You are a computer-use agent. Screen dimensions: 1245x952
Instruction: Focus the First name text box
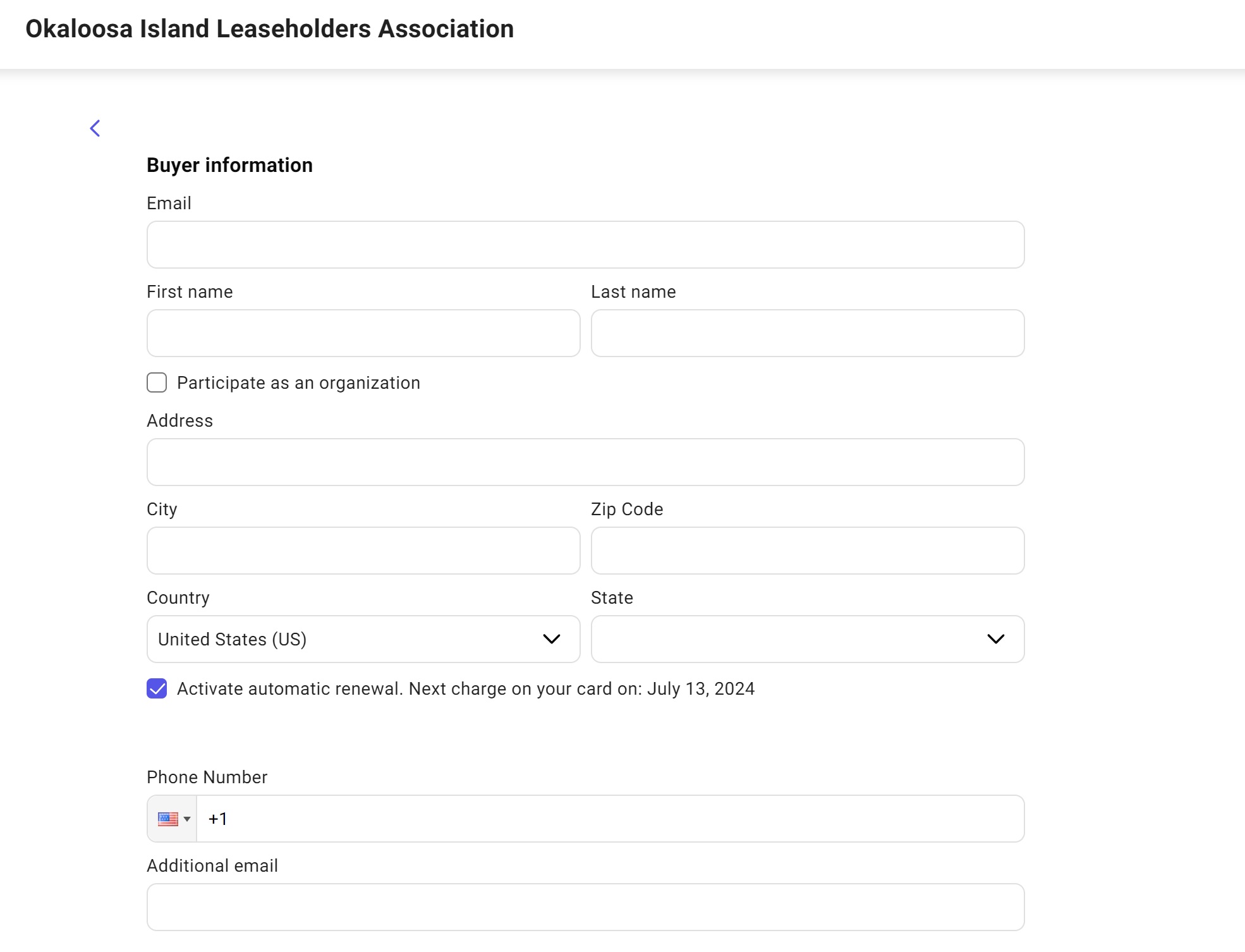coord(363,333)
